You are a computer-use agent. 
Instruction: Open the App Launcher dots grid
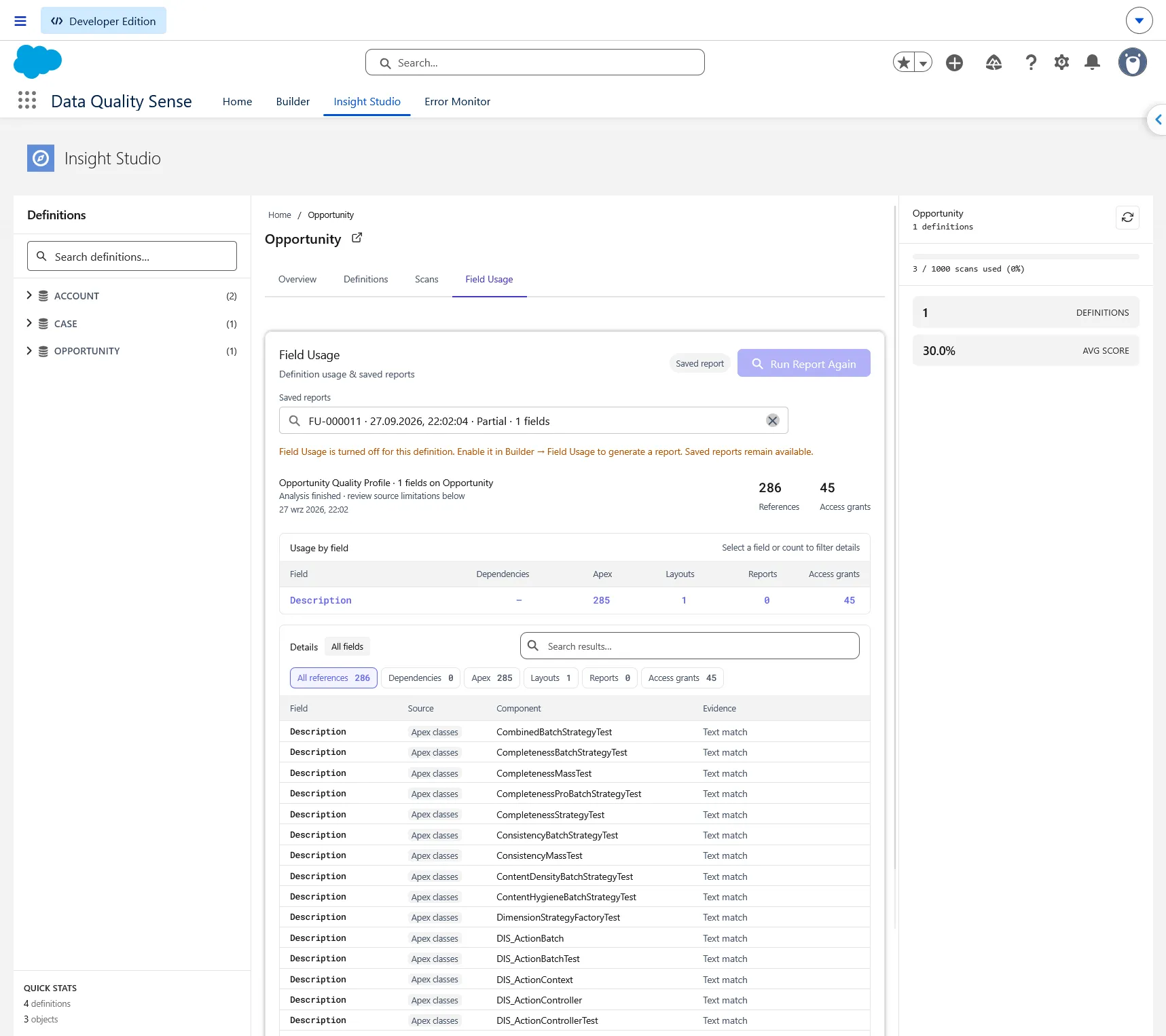pos(27,100)
